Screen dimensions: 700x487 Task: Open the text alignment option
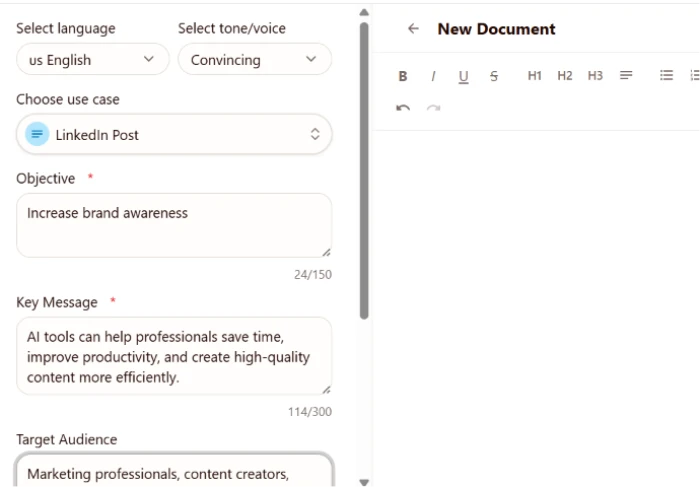[x=626, y=75]
